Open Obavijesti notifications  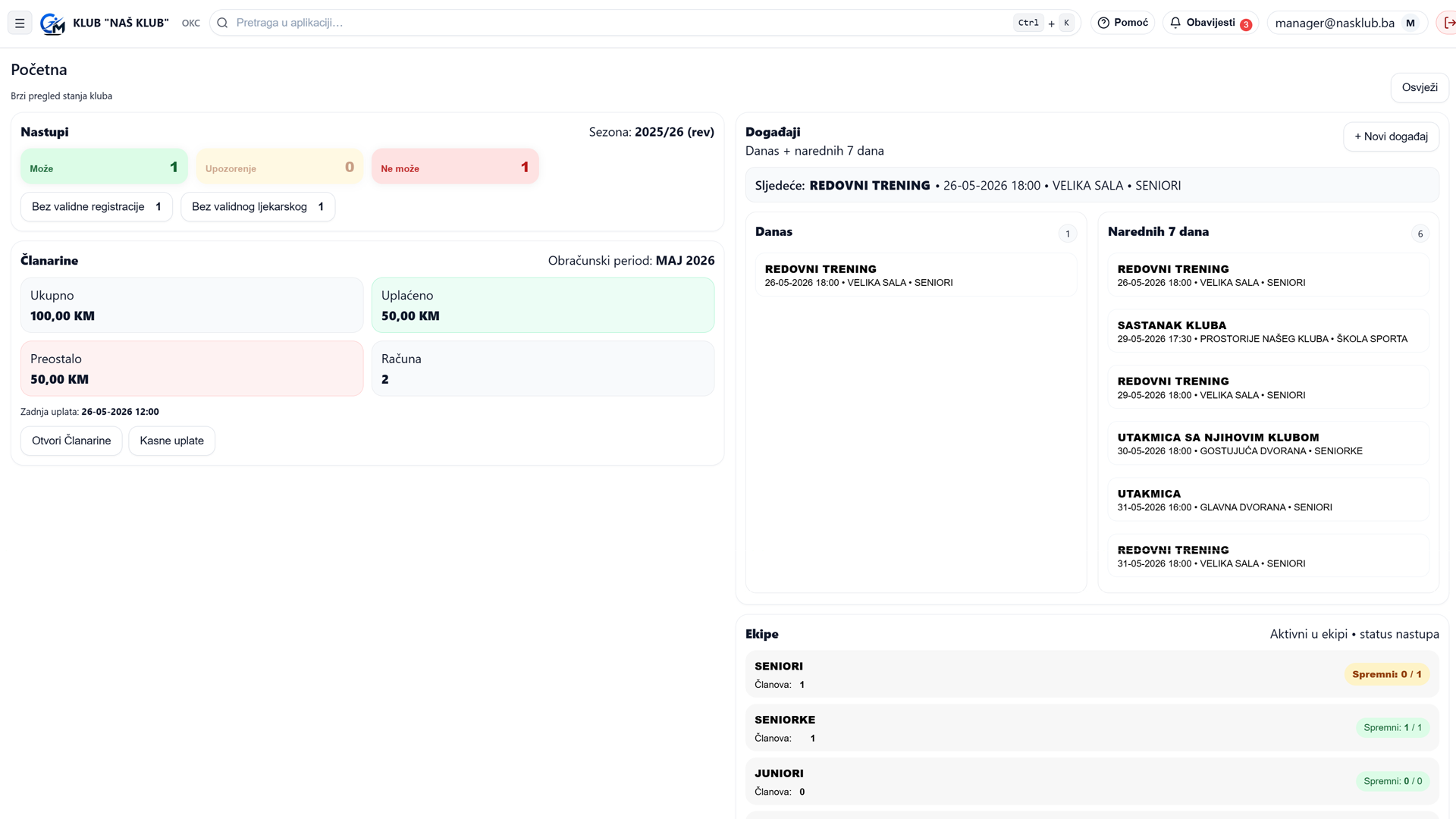tap(1210, 23)
